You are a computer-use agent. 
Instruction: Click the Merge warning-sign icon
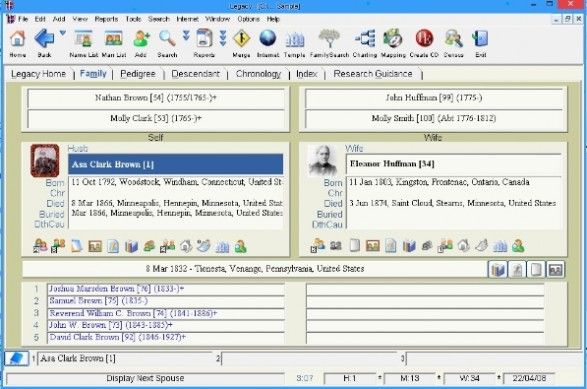click(241, 39)
